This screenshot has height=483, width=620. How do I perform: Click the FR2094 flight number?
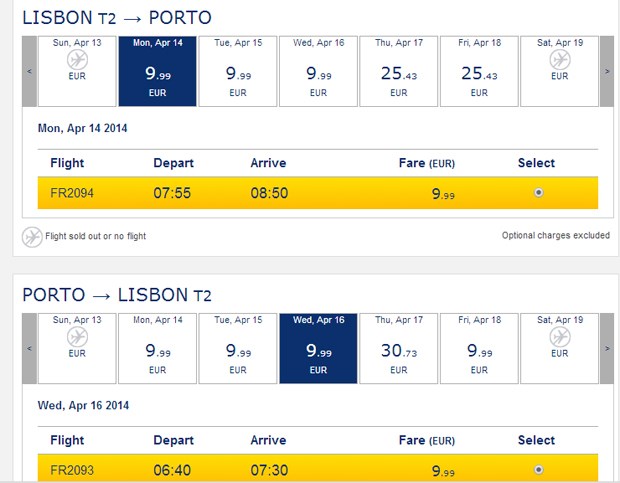[x=72, y=193]
